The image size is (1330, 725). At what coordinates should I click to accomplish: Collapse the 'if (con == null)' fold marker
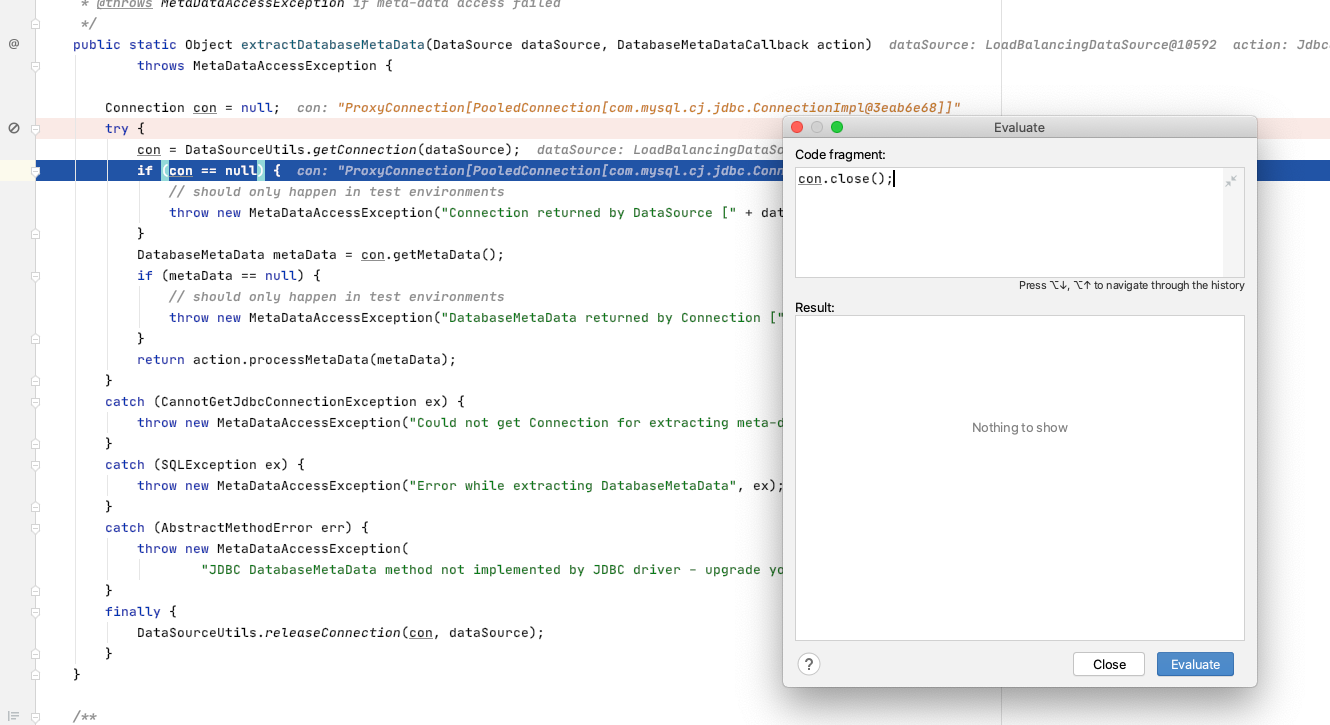(x=35, y=171)
